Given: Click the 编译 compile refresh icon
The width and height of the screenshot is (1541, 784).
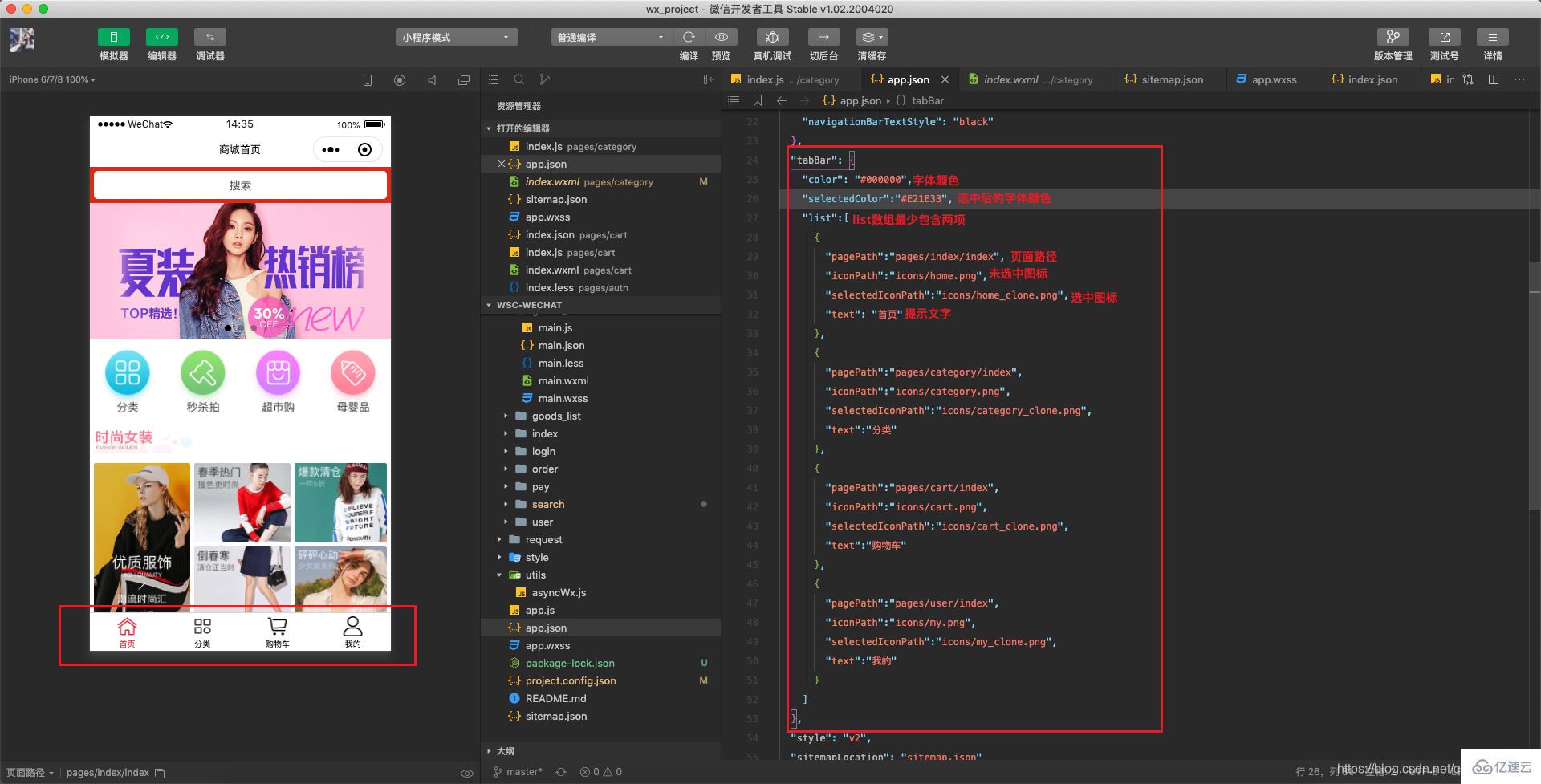Looking at the screenshot, I should tap(689, 37).
